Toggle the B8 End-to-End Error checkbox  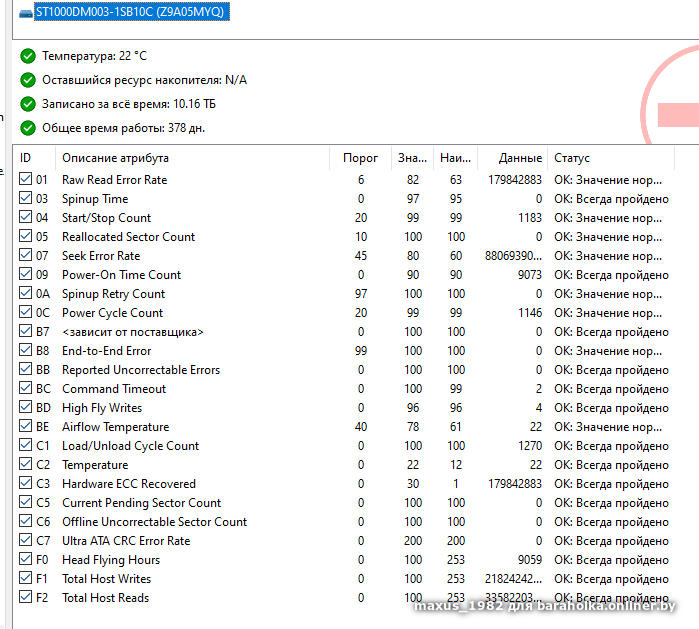coord(25,349)
